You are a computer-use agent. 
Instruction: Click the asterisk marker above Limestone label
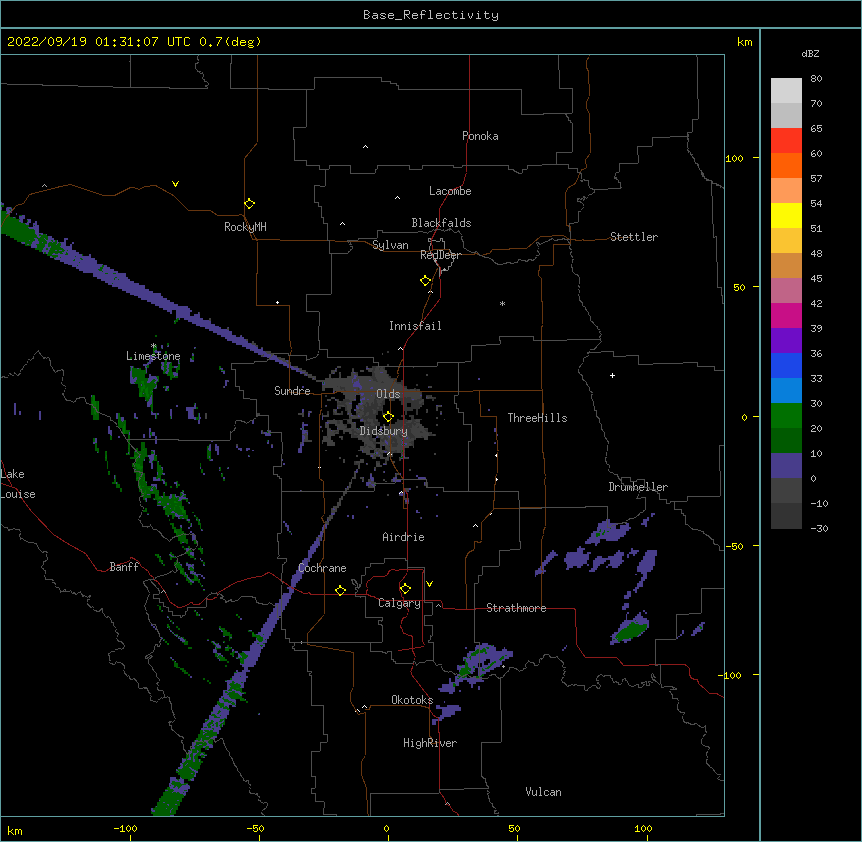click(x=154, y=346)
